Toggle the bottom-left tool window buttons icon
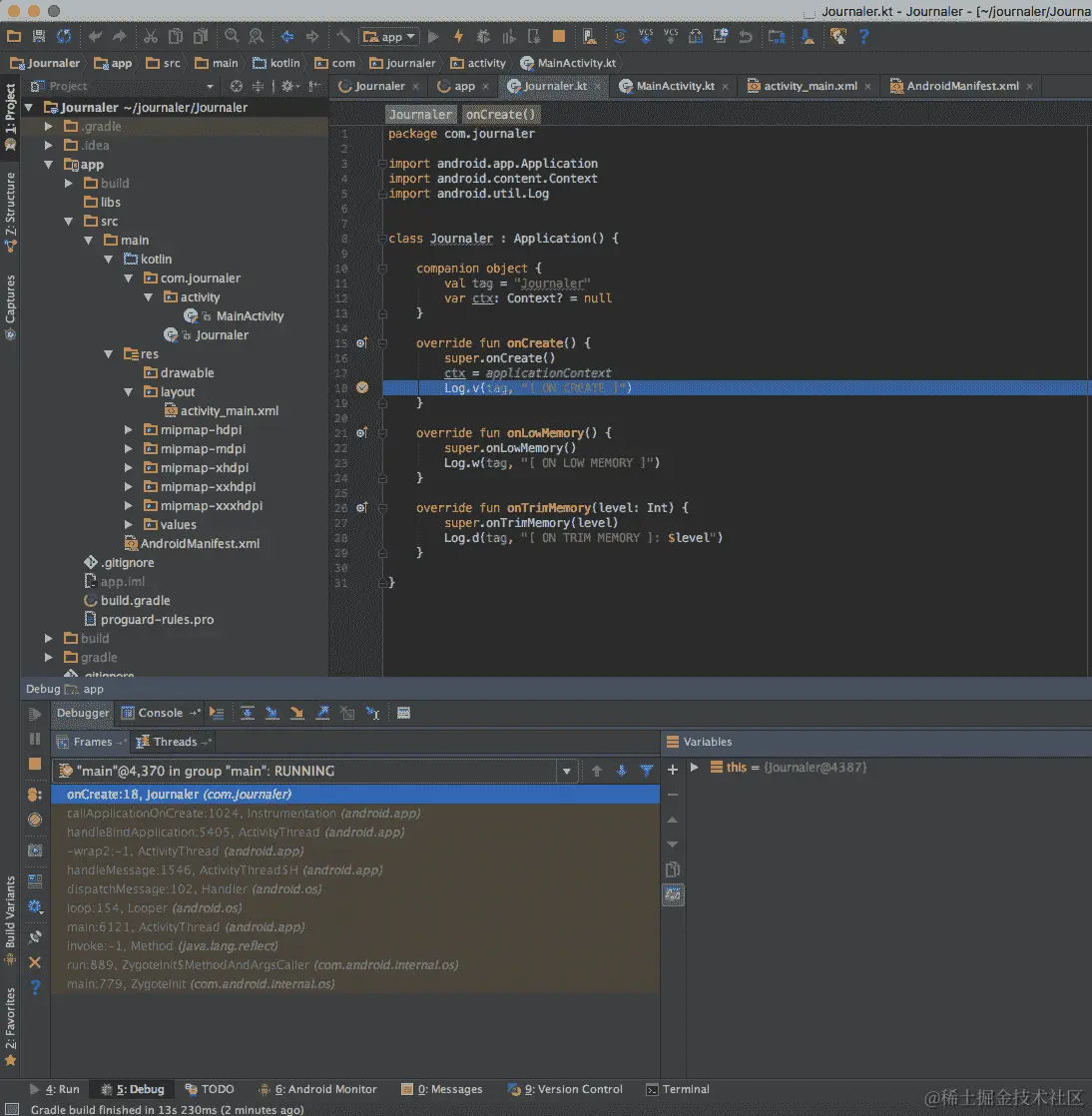 coord(11,1109)
